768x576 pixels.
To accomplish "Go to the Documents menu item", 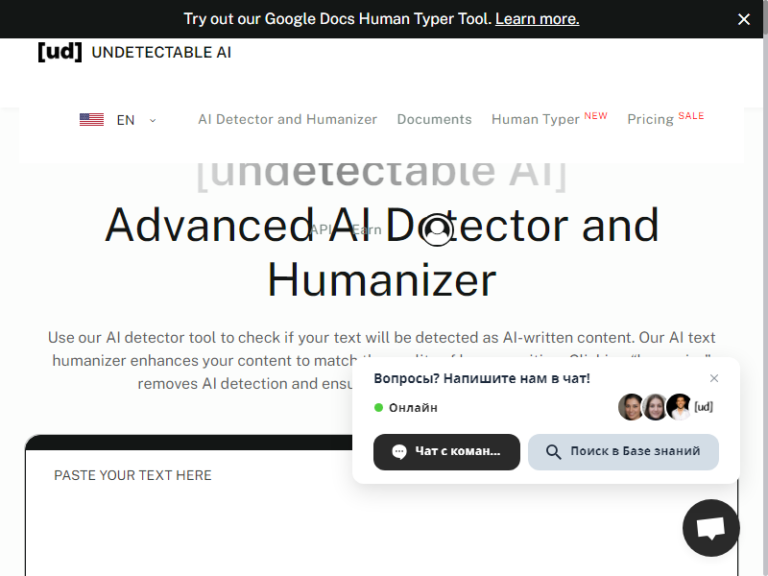I will coord(434,119).
